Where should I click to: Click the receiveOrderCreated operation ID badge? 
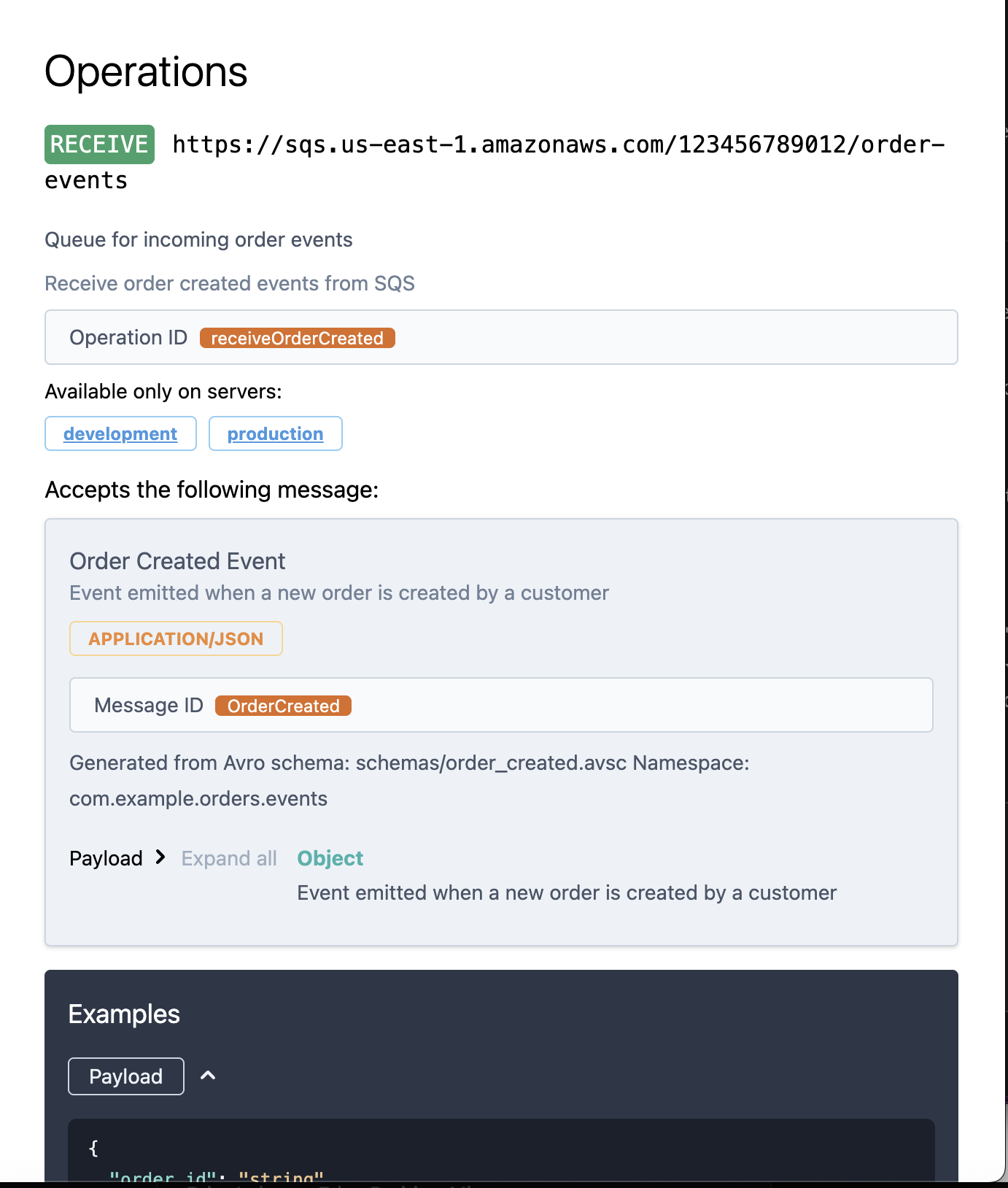[x=297, y=339]
